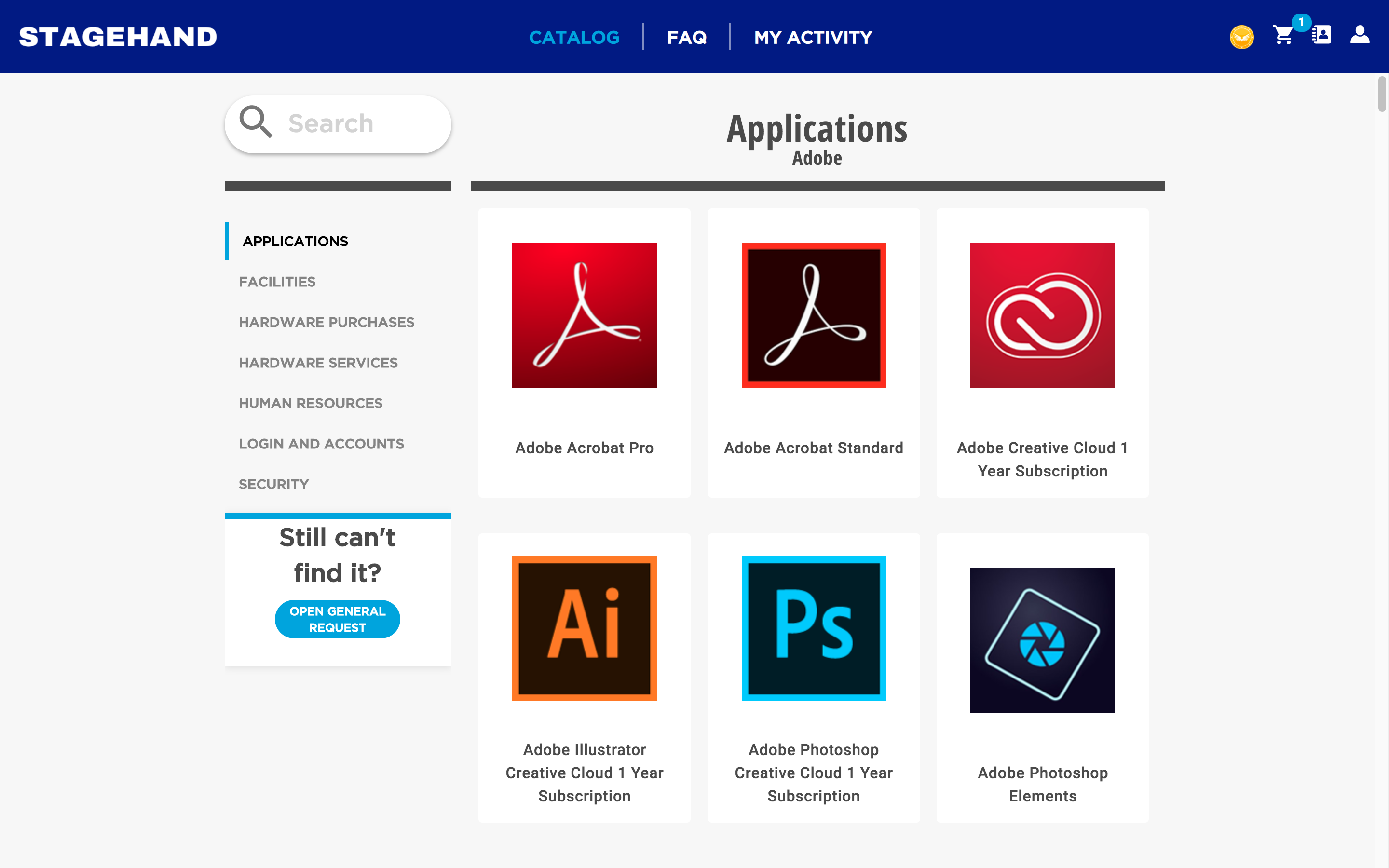Open HARDWARE PURCHASES category
This screenshot has height=868, width=1389.
pyautogui.click(x=327, y=322)
